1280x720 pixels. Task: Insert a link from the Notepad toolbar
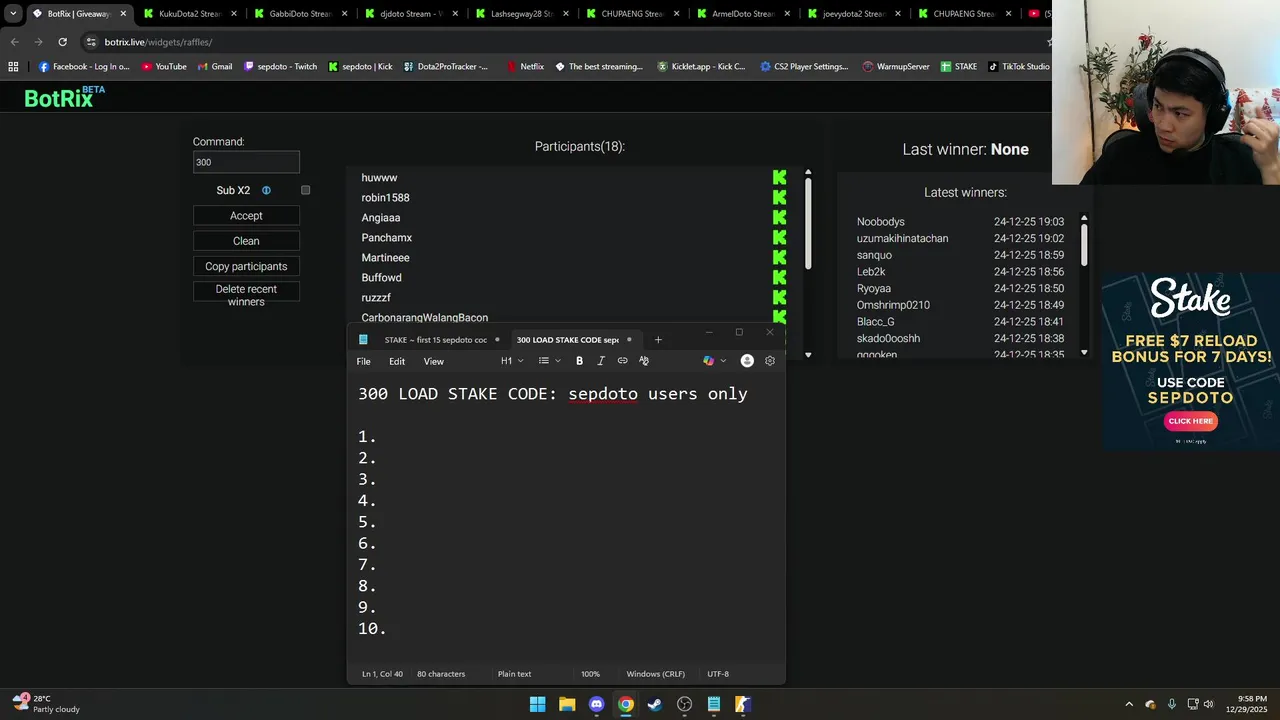pyautogui.click(x=622, y=361)
